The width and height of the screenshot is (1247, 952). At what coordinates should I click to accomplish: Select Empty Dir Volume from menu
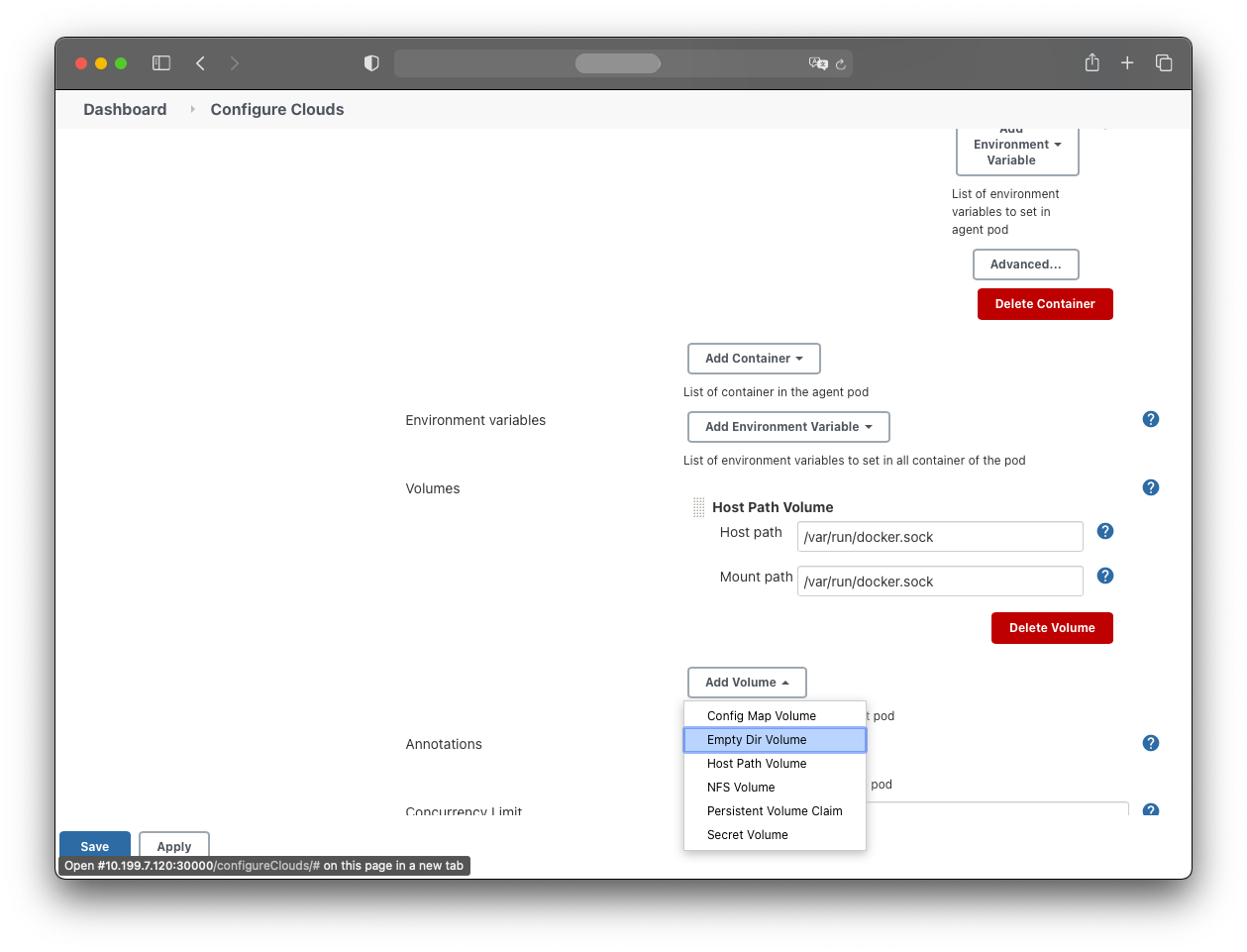point(757,740)
